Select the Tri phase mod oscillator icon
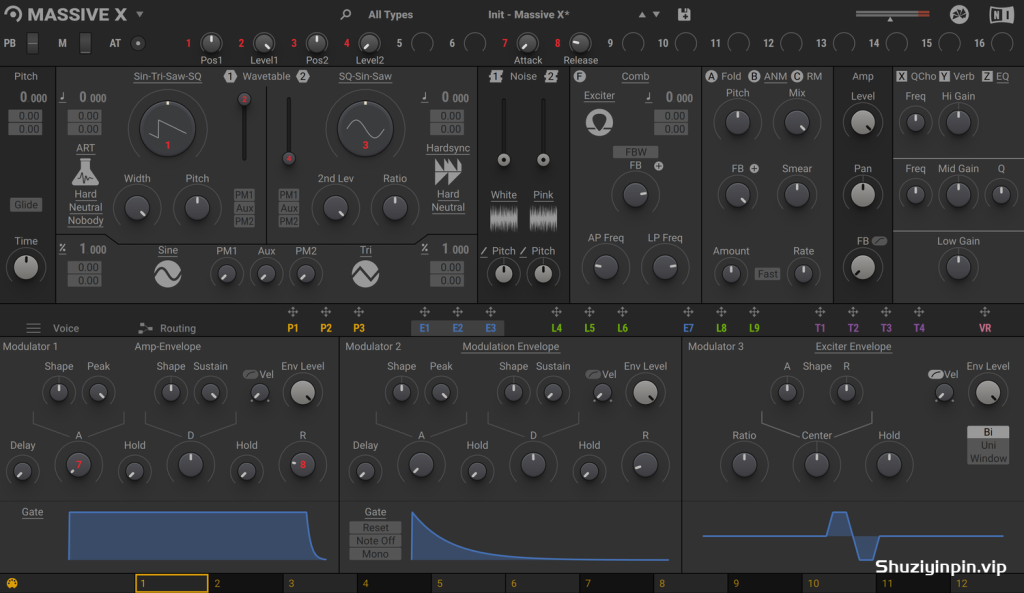 pos(366,274)
